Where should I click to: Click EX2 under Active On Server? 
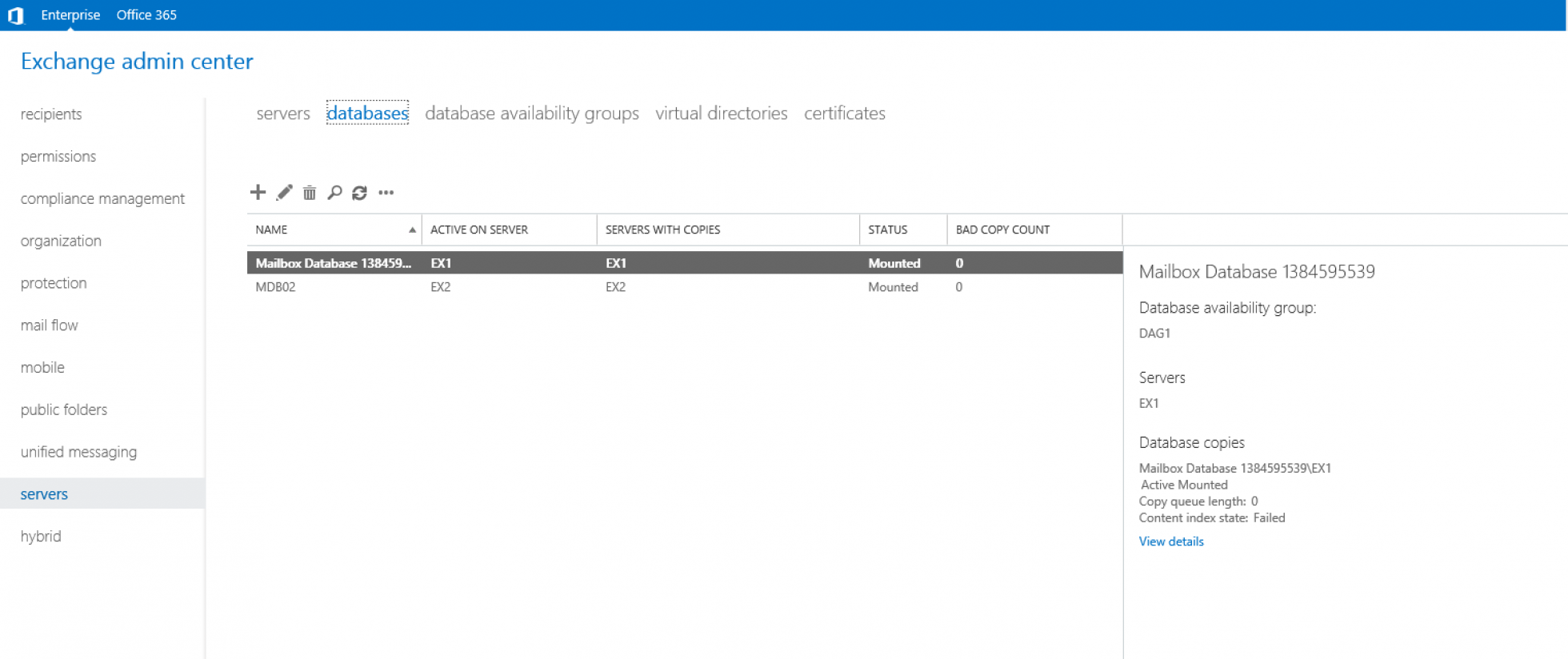pos(440,287)
